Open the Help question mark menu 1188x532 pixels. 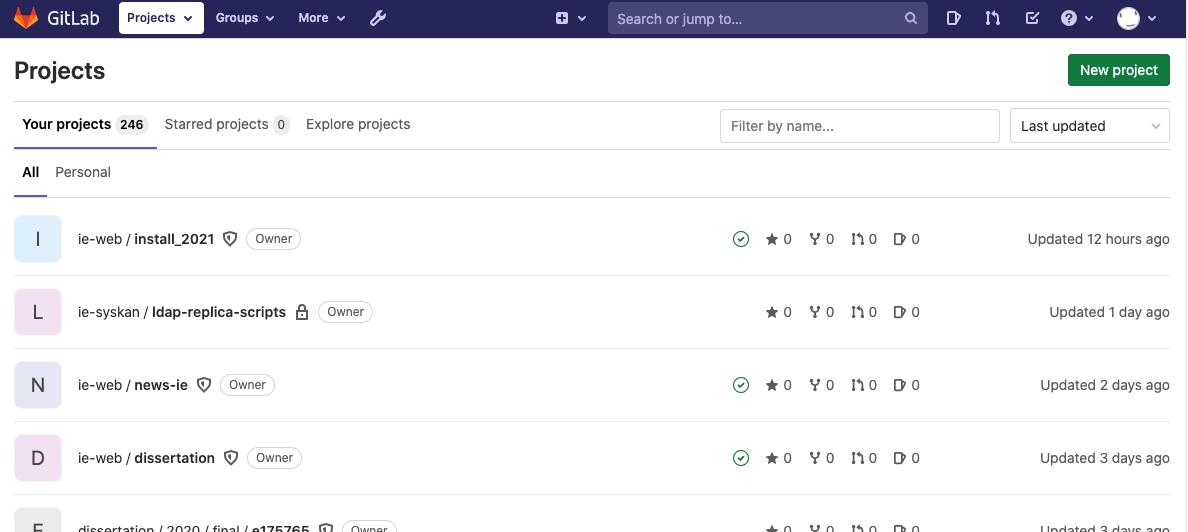1077,18
